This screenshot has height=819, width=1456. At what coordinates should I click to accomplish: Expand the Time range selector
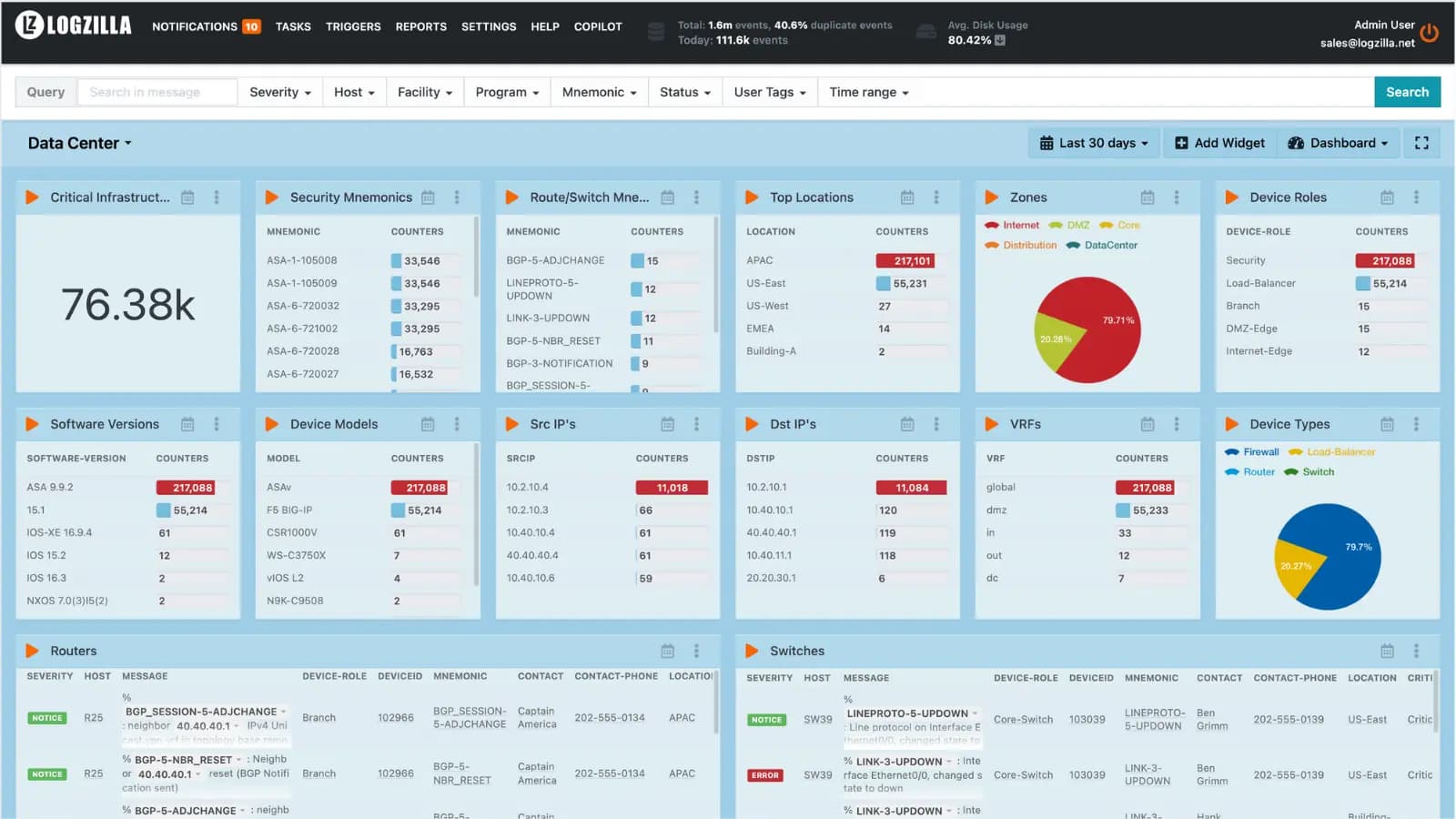867,92
